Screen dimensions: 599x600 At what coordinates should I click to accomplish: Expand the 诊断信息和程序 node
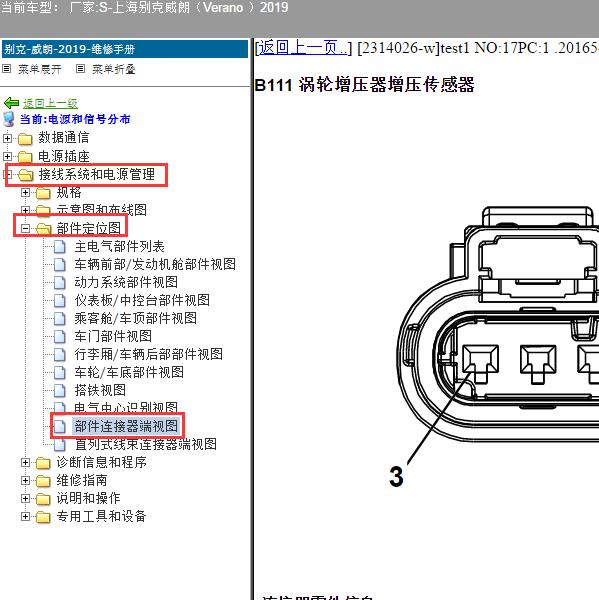[x=25, y=463]
